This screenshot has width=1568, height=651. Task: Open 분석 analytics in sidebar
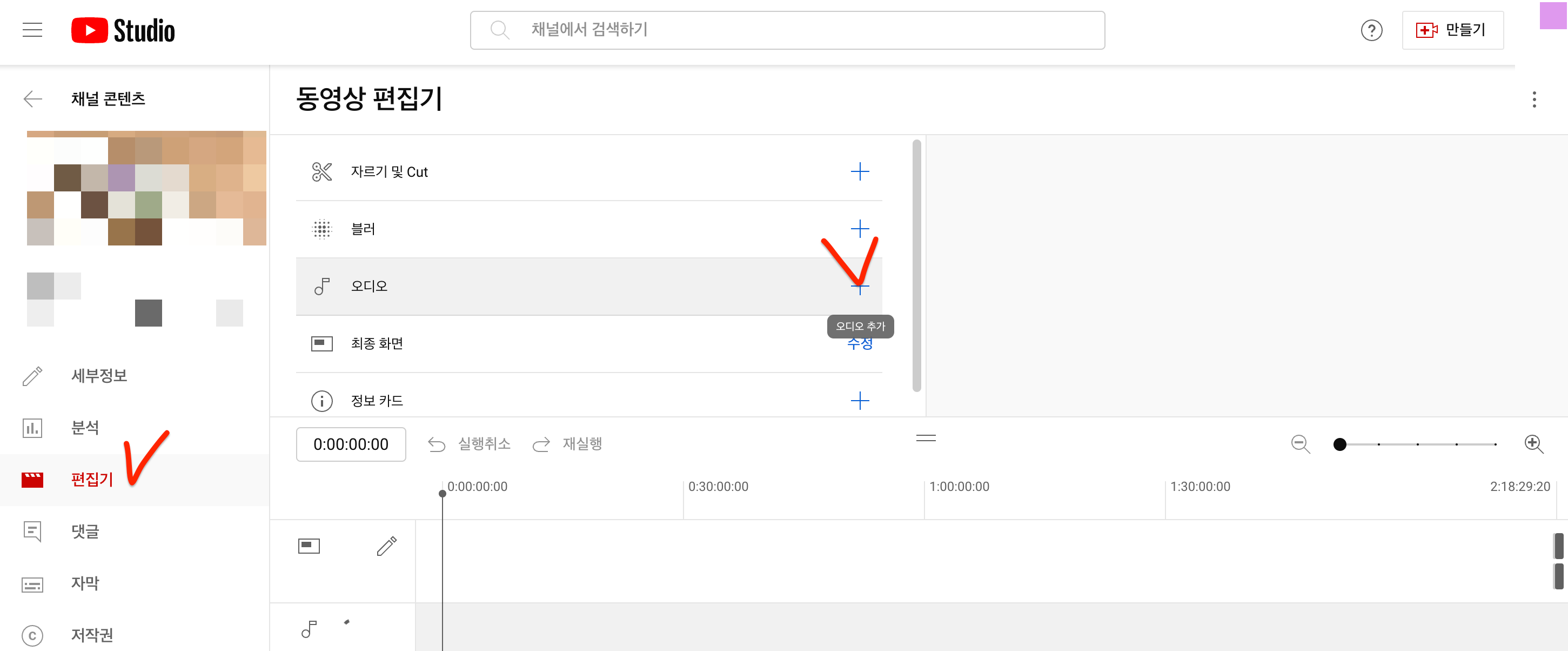click(85, 428)
